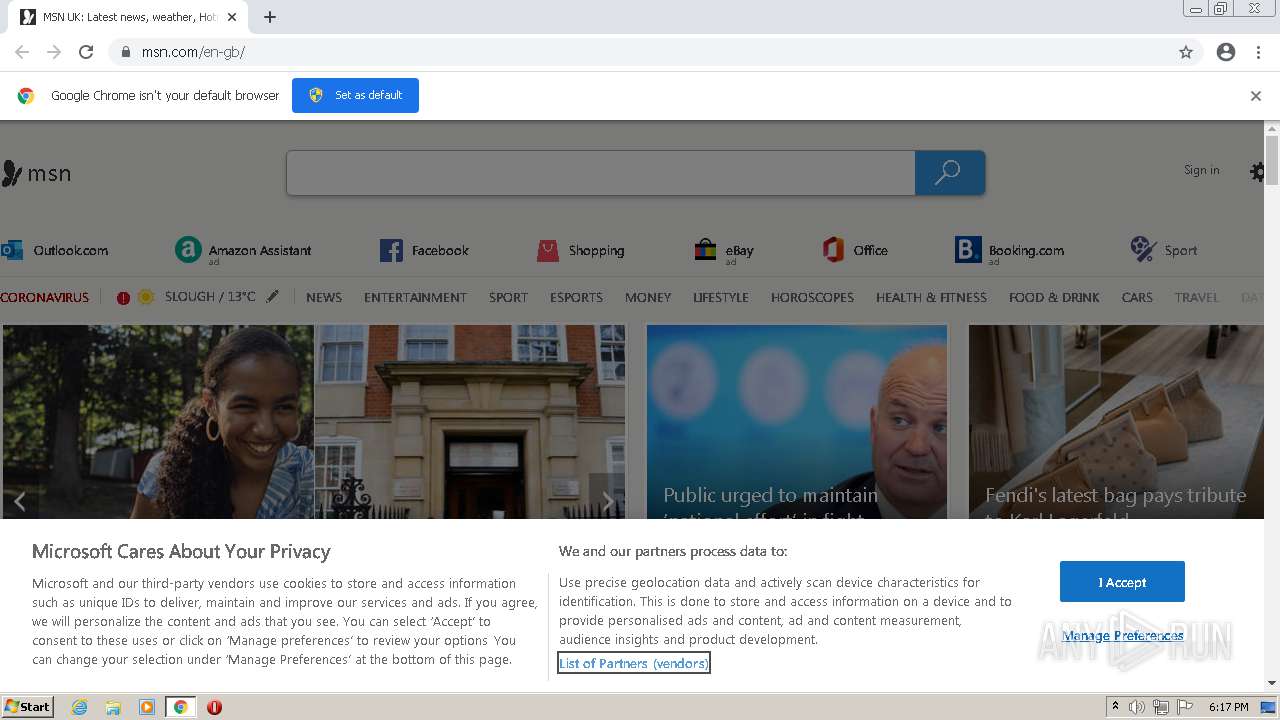Open the Windows Start button
The image size is (1280, 720).
tap(28, 706)
